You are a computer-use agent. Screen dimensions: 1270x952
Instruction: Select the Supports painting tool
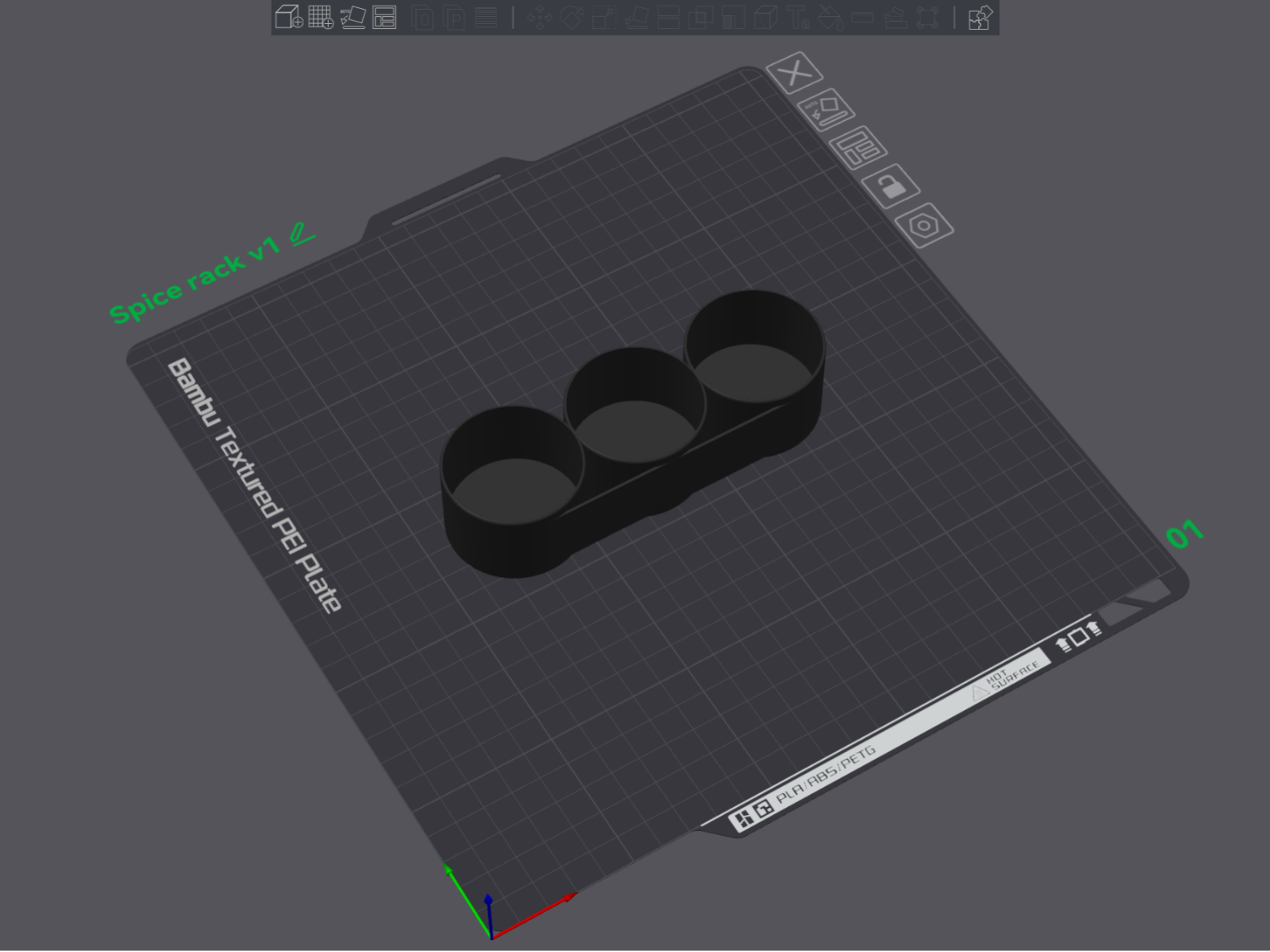[733, 18]
